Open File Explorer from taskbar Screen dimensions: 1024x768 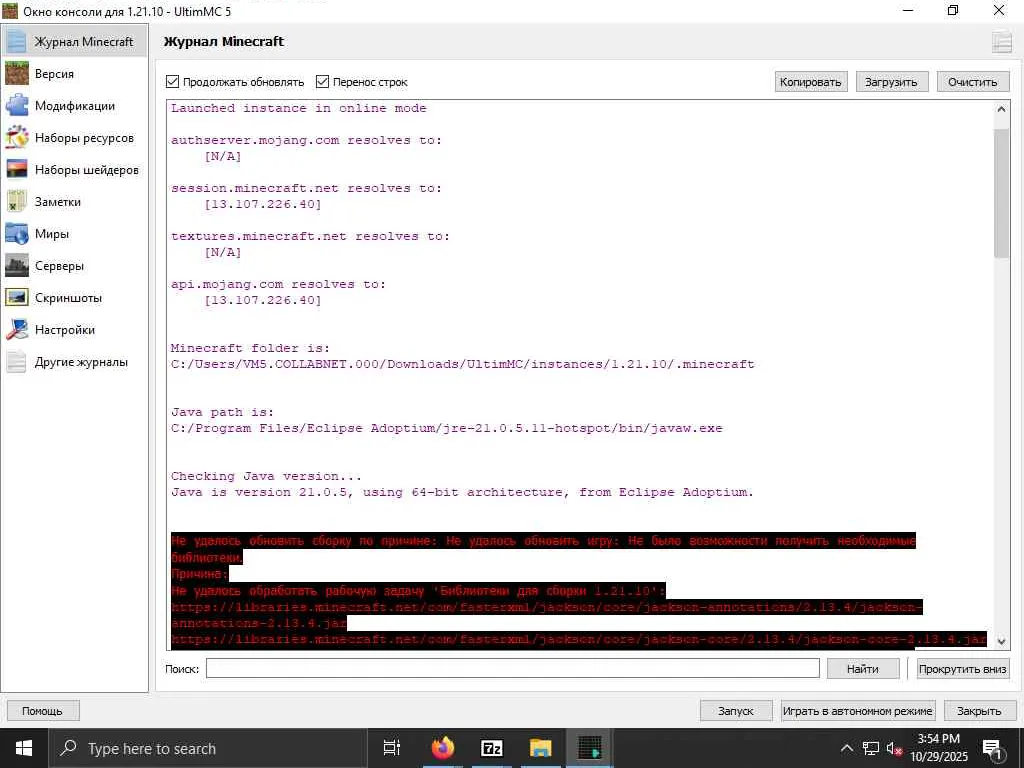(541, 748)
